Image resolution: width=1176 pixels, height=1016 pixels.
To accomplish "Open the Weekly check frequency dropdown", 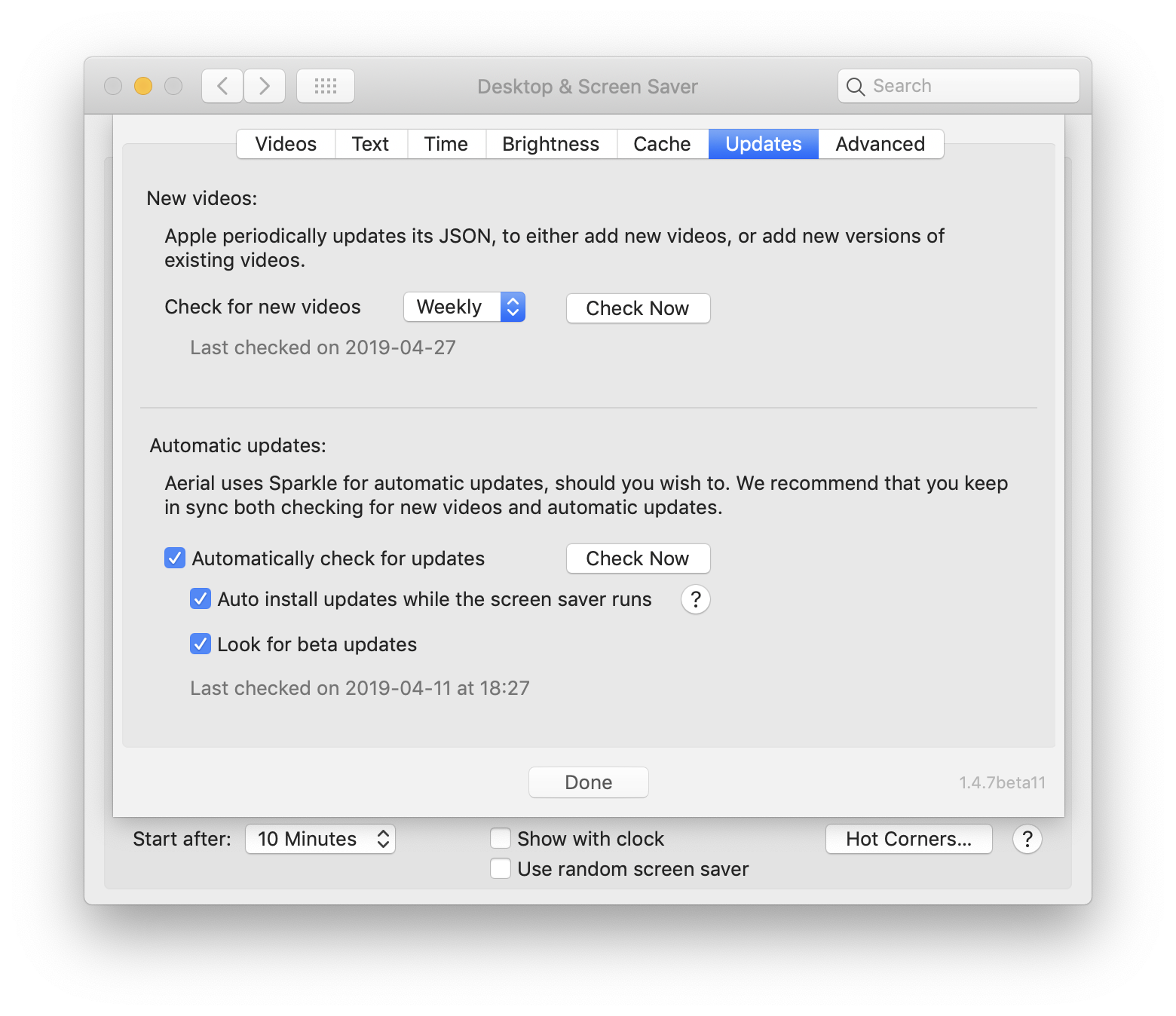I will (x=464, y=307).
